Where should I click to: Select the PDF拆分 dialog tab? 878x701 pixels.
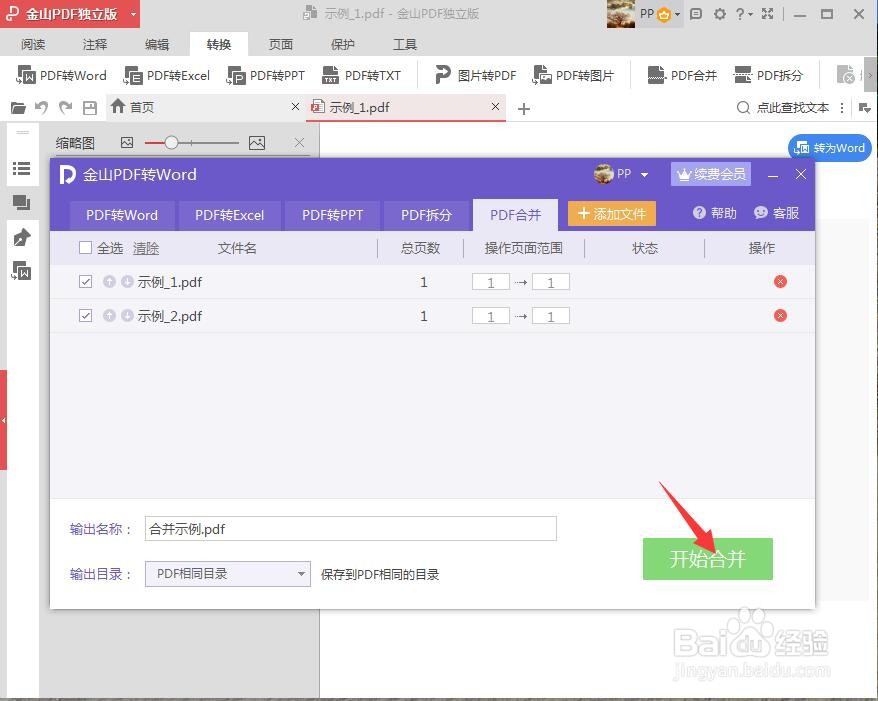pyautogui.click(x=426, y=215)
